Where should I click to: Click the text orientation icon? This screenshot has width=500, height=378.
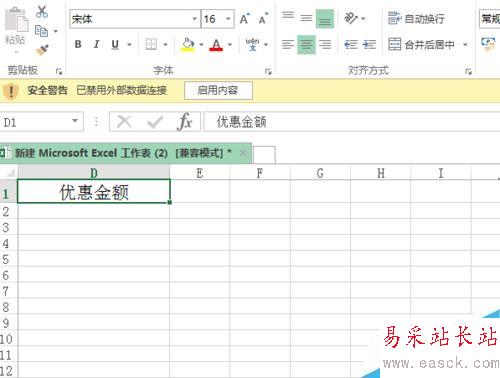351,18
